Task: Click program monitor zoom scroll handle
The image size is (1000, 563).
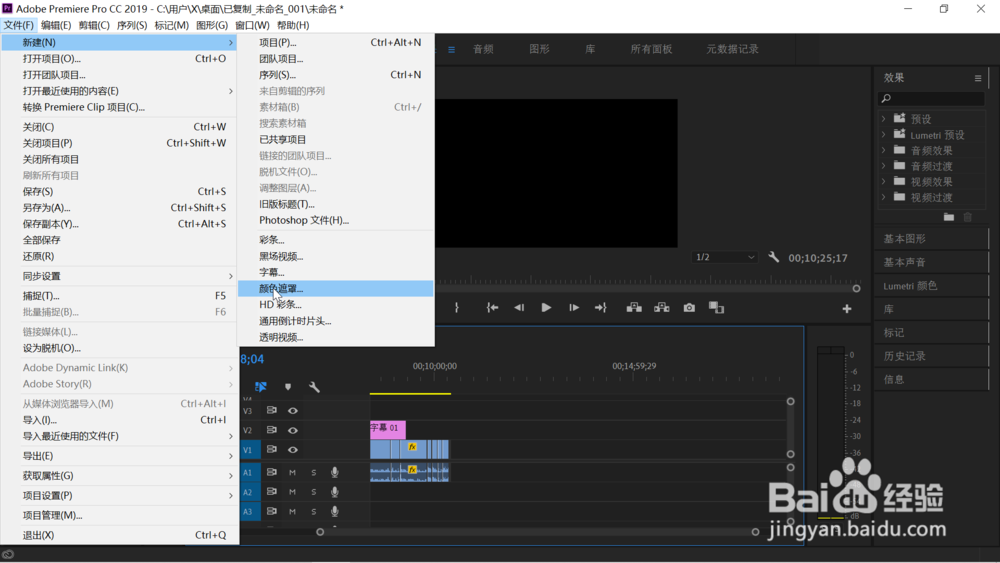Action: coord(857,288)
